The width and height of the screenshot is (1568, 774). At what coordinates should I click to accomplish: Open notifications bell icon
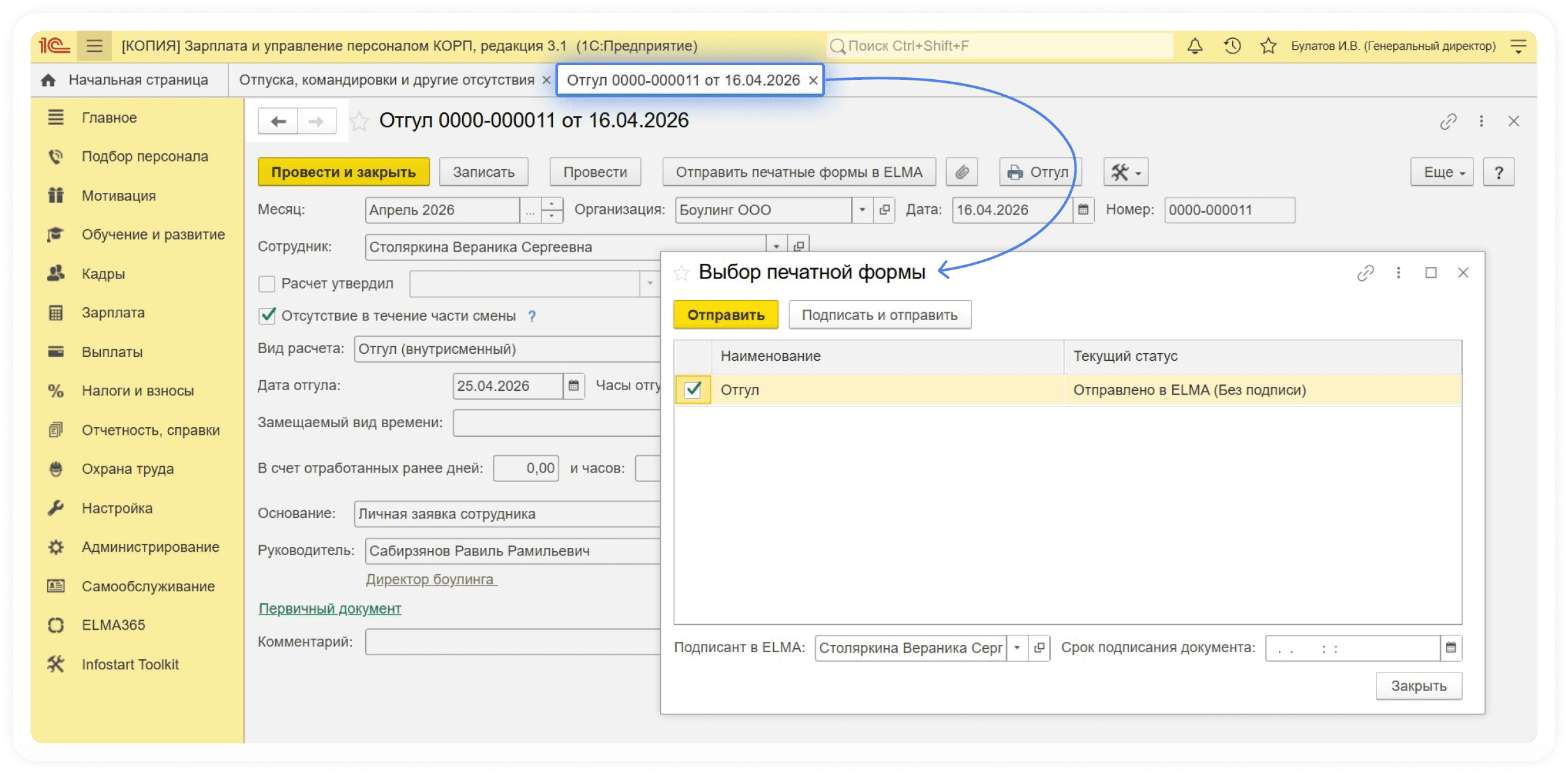(x=1195, y=46)
